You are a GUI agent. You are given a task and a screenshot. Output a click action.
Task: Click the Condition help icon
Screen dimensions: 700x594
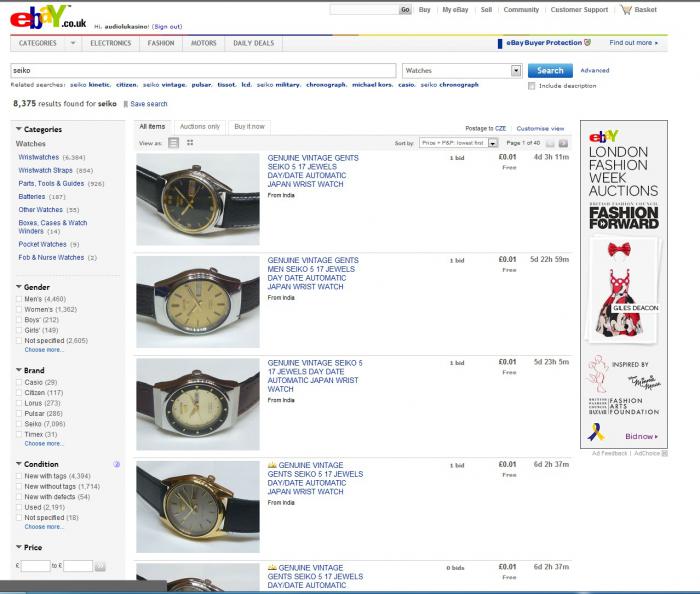pos(117,464)
